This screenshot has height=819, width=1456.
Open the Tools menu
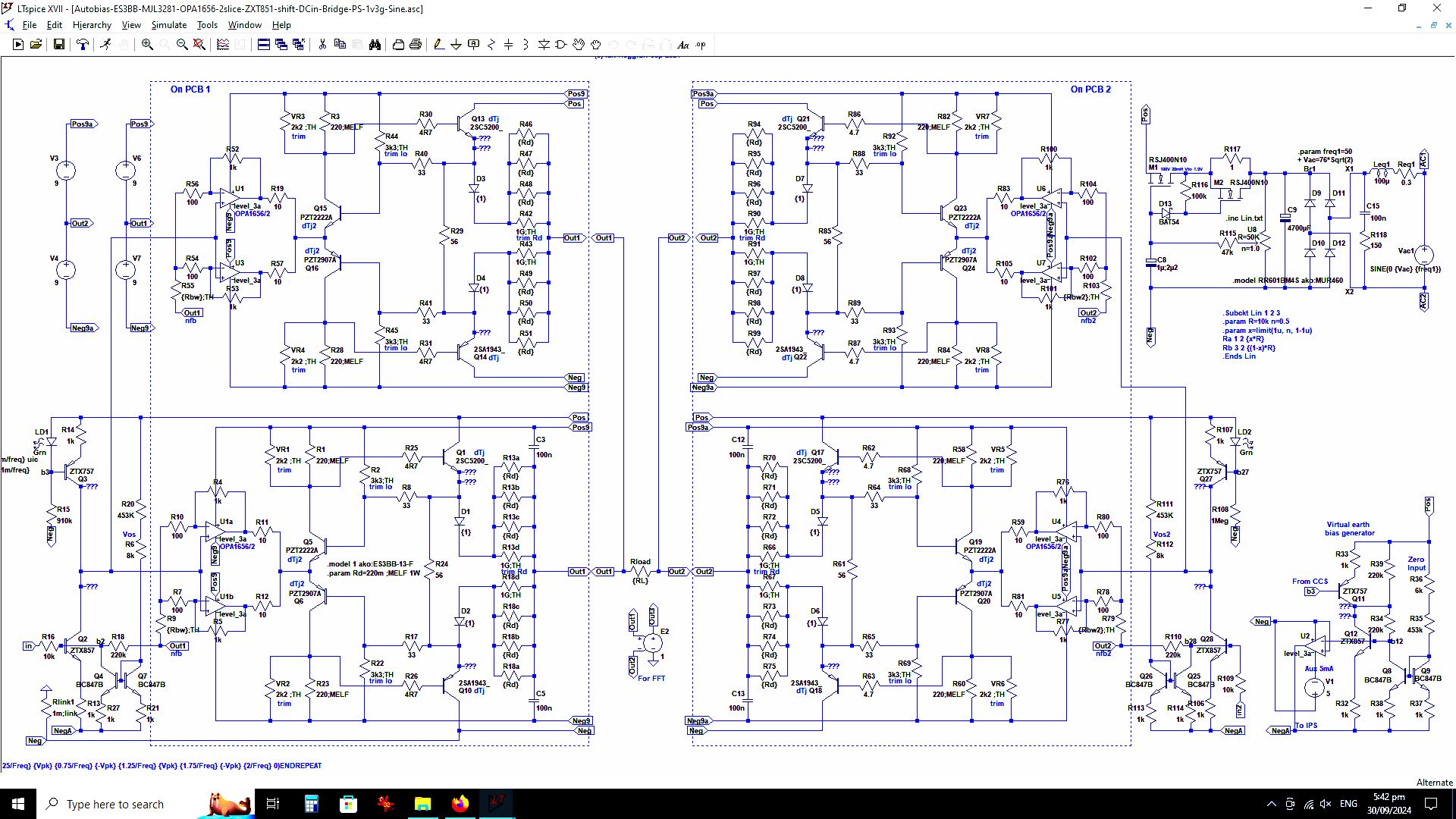(x=207, y=25)
